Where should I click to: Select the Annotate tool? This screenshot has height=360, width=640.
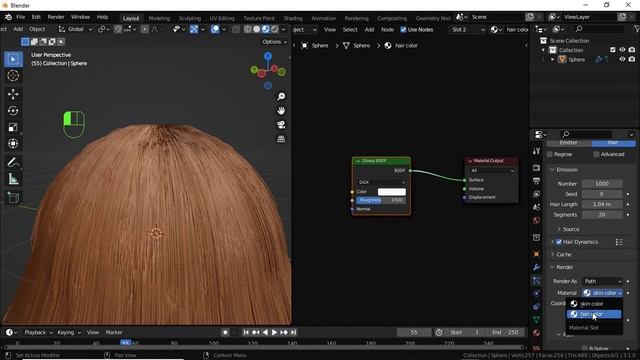pos(13,162)
